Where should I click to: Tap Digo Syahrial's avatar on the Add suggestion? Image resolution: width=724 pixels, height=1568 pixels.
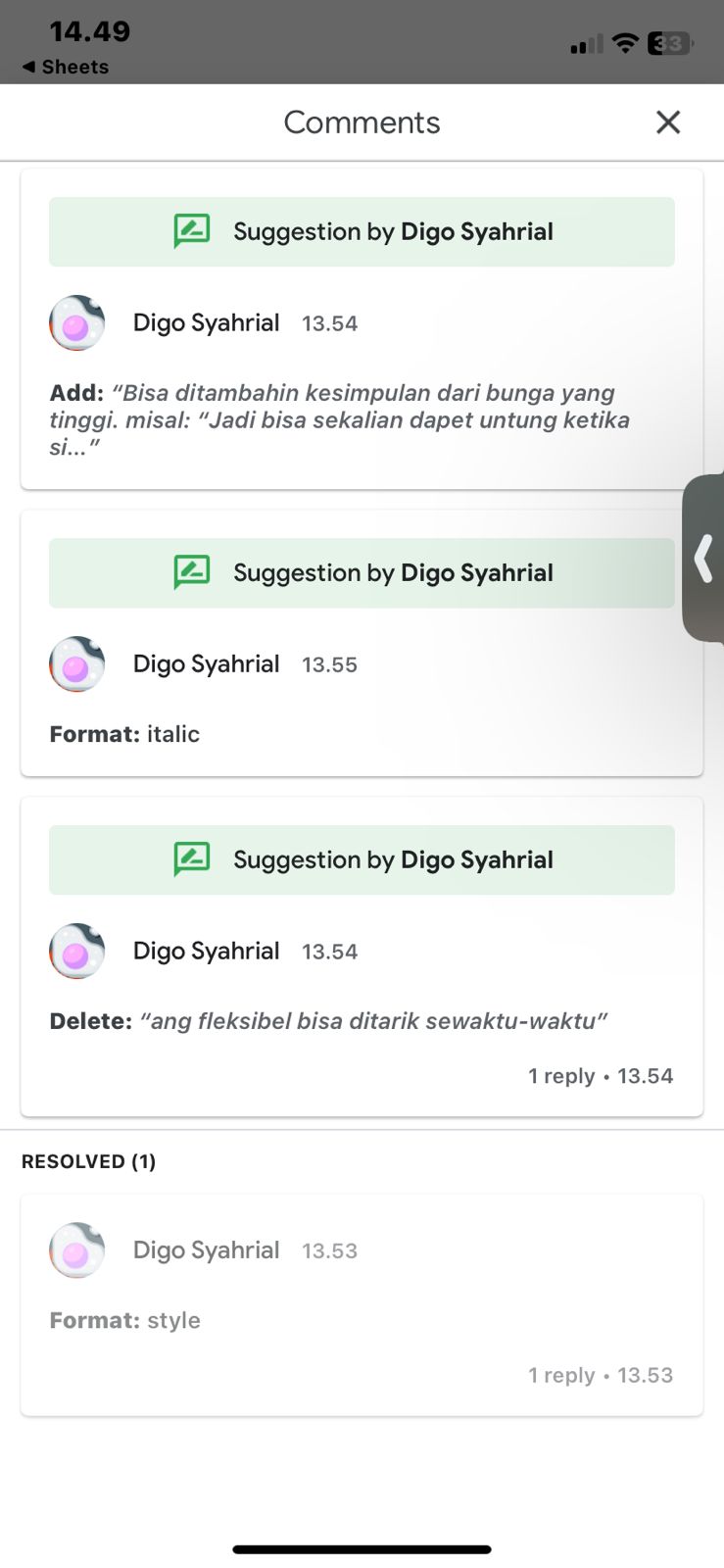point(76,323)
